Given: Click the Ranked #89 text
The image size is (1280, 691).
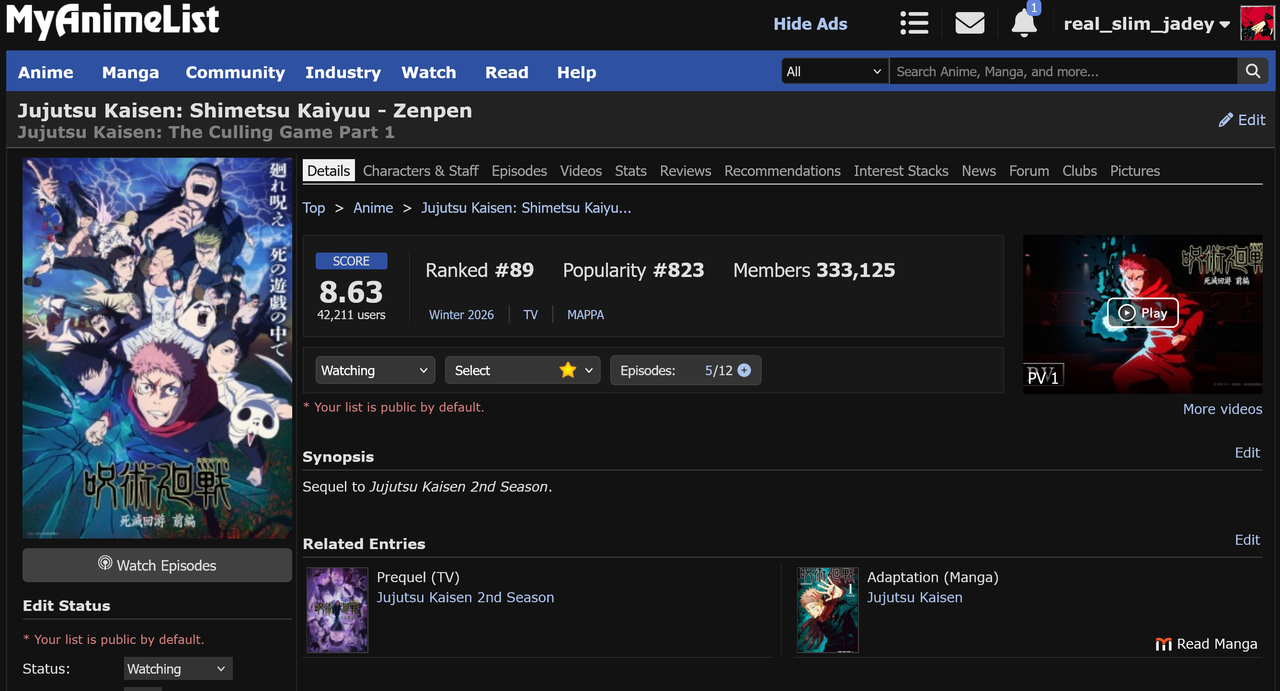Looking at the screenshot, I should point(480,270).
